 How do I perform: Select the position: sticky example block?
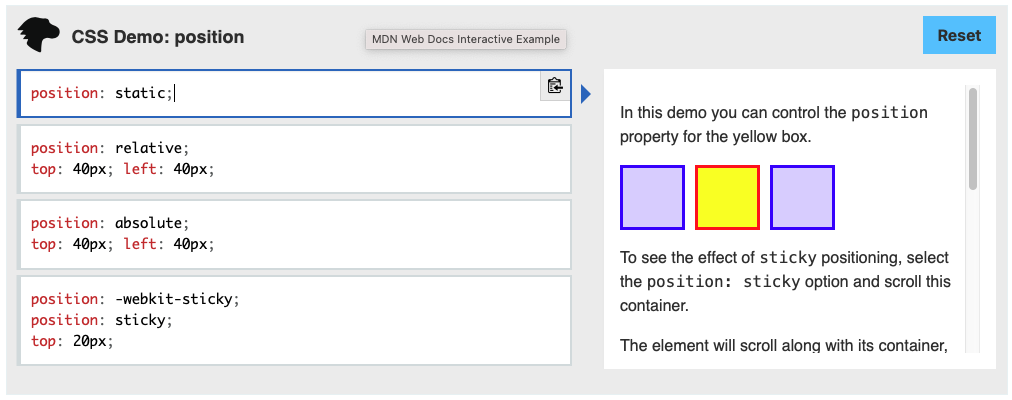pyautogui.click(x=294, y=321)
